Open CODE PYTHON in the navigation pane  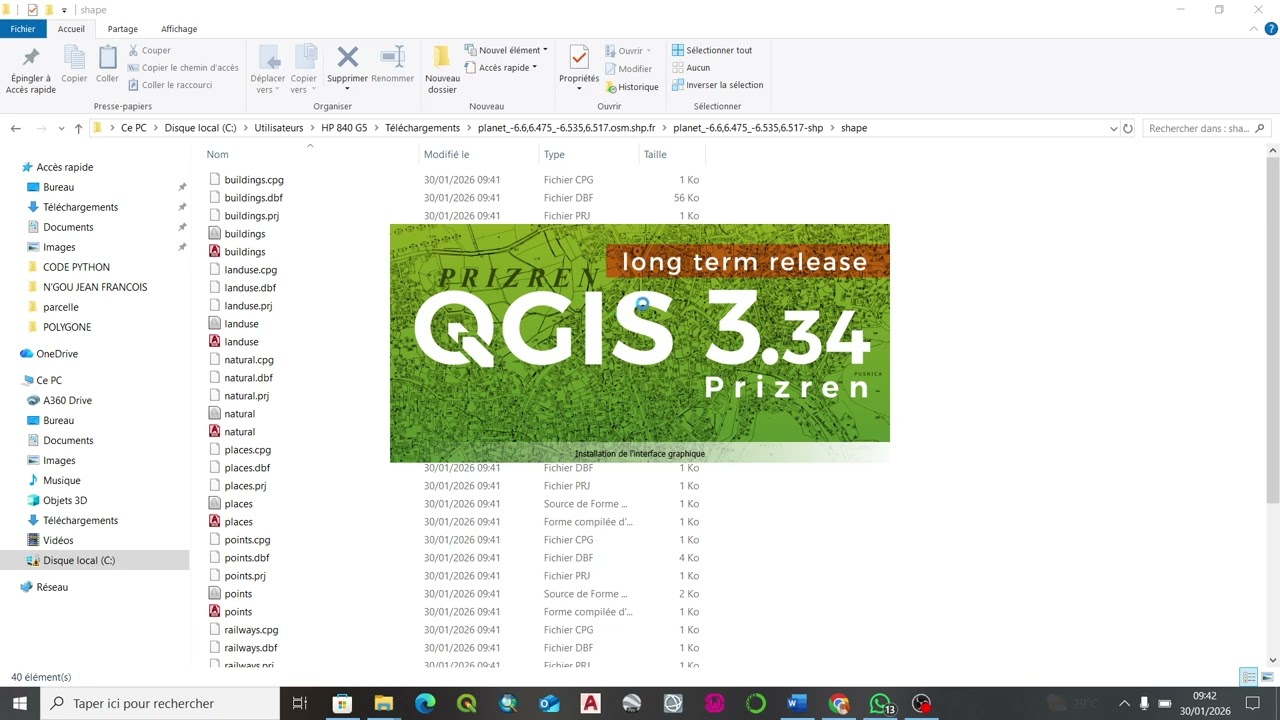tap(76, 267)
